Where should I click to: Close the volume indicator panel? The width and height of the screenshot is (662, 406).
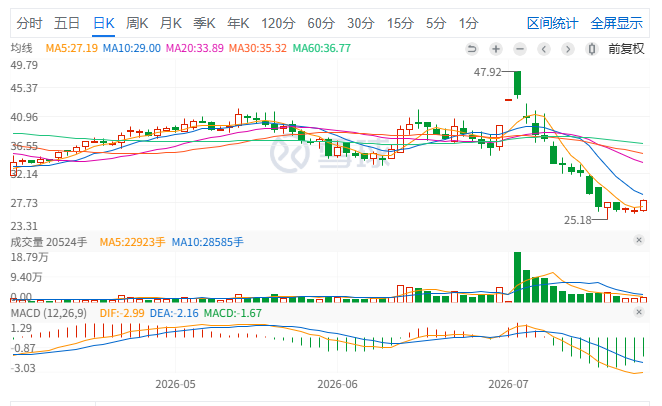639,240
